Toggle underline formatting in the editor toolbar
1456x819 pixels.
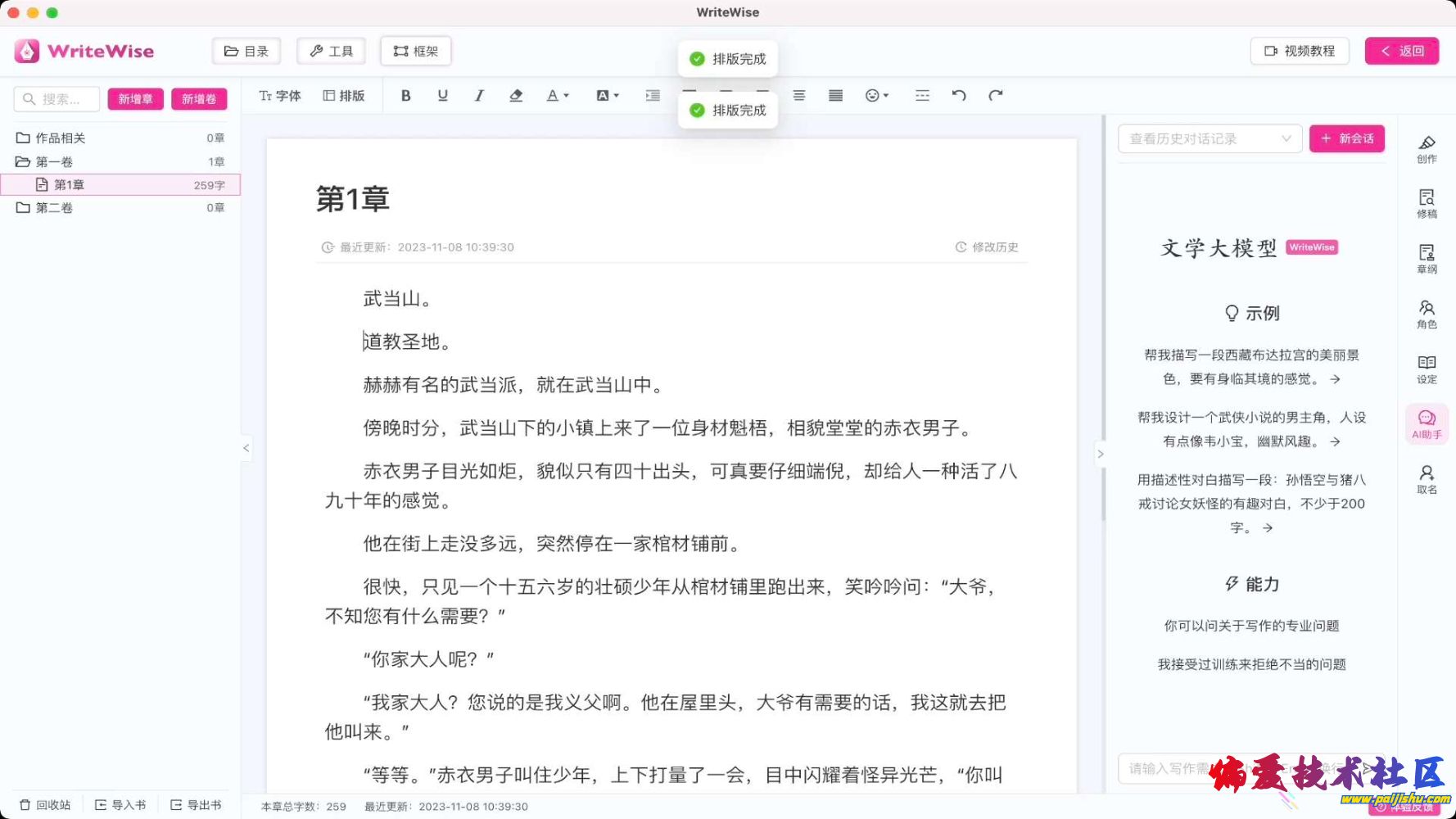tap(443, 96)
